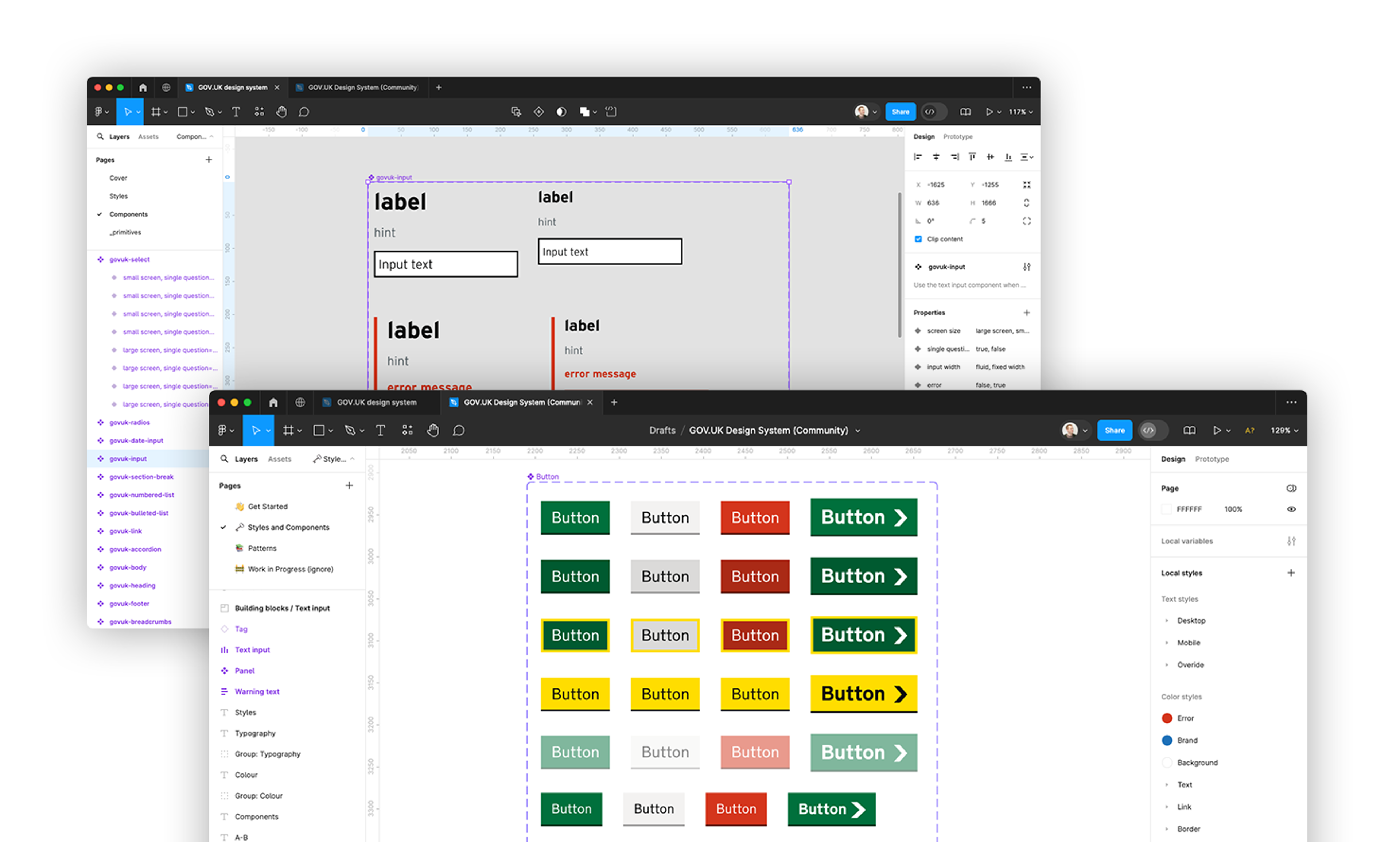This screenshot has height=842, width=1400.
Task: Click the Error red color style swatch
Action: (x=1166, y=718)
